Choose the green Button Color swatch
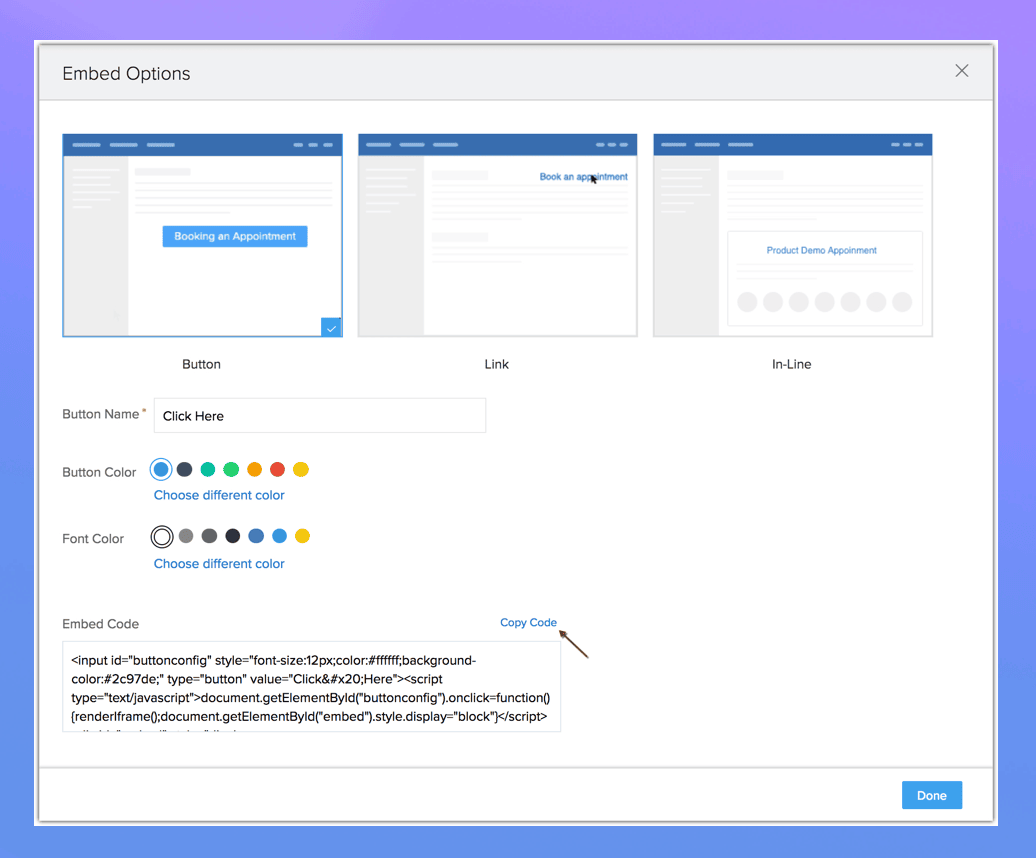 pyautogui.click(x=231, y=469)
